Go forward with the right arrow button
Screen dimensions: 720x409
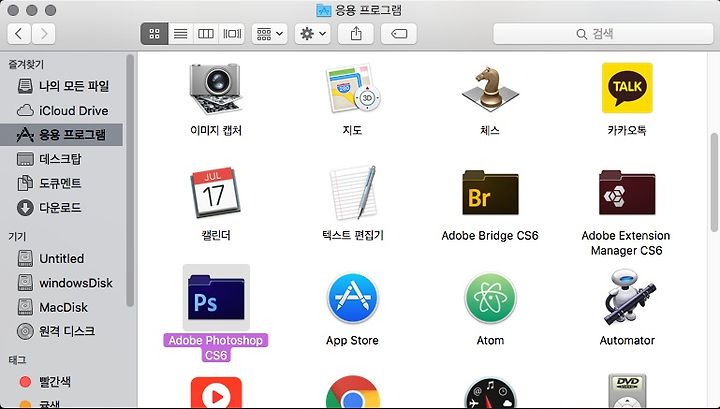(44, 34)
